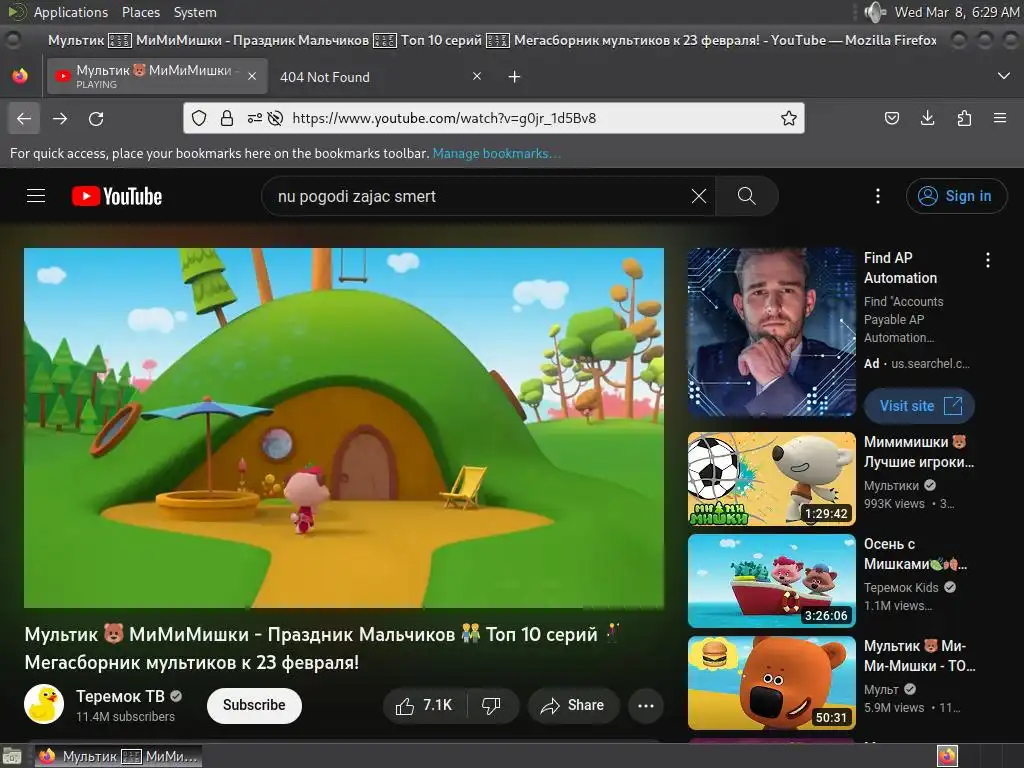Click the autoplay blocked icon in address bar
The height and width of the screenshot is (768, 1024).
(276, 118)
